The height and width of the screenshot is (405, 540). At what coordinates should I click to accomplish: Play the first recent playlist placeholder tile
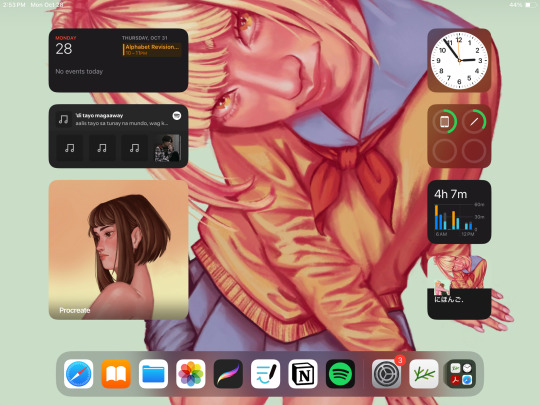(x=70, y=148)
